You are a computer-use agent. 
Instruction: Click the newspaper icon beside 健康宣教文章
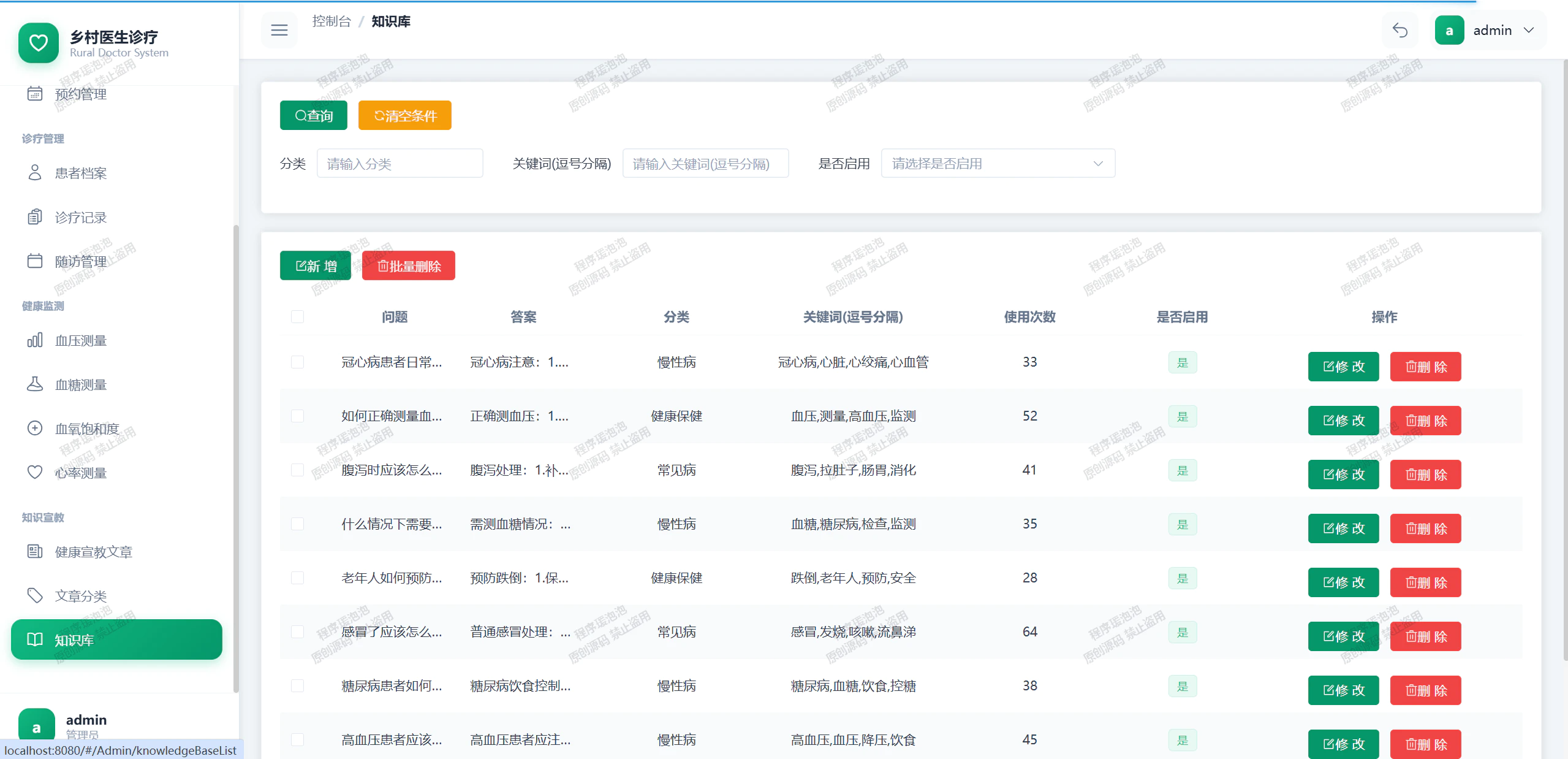35,552
